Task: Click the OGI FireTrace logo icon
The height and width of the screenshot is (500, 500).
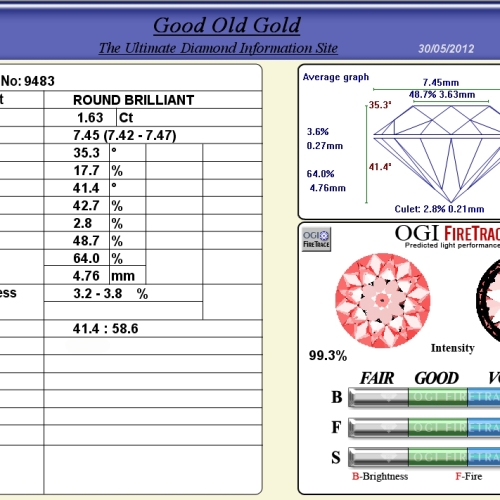Action: pyautogui.click(x=316, y=239)
